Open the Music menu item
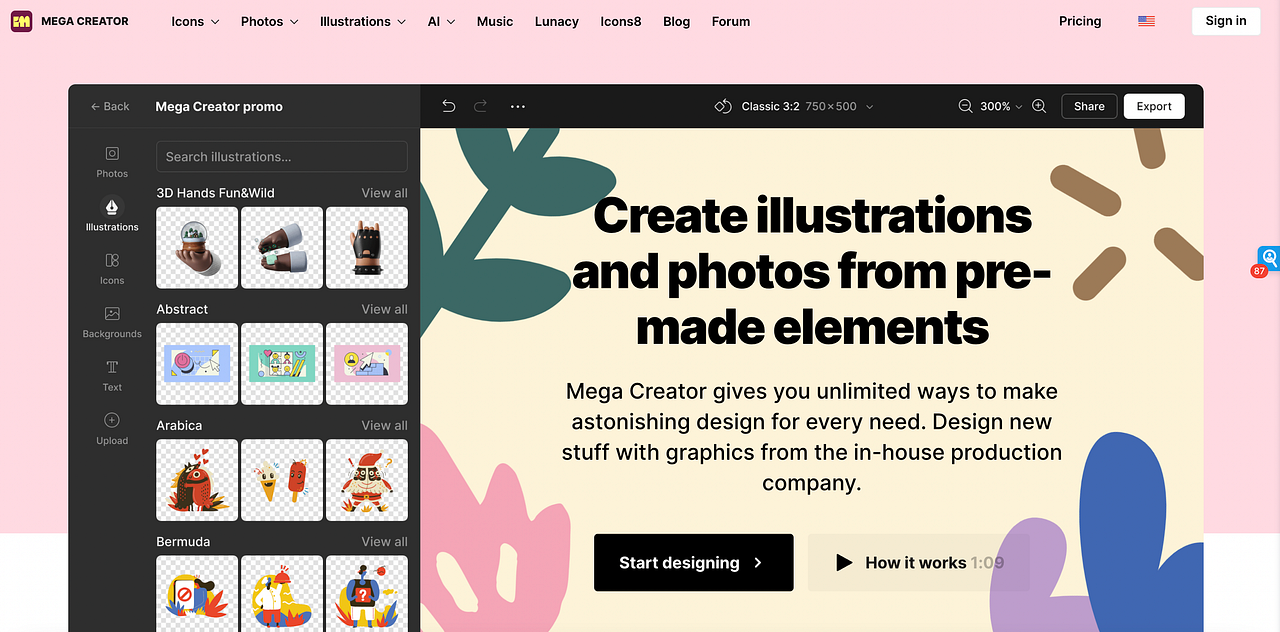 click(x=495, y=21)
